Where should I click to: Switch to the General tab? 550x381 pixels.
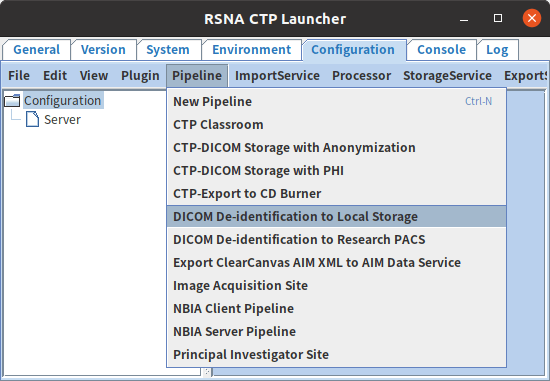36,50
